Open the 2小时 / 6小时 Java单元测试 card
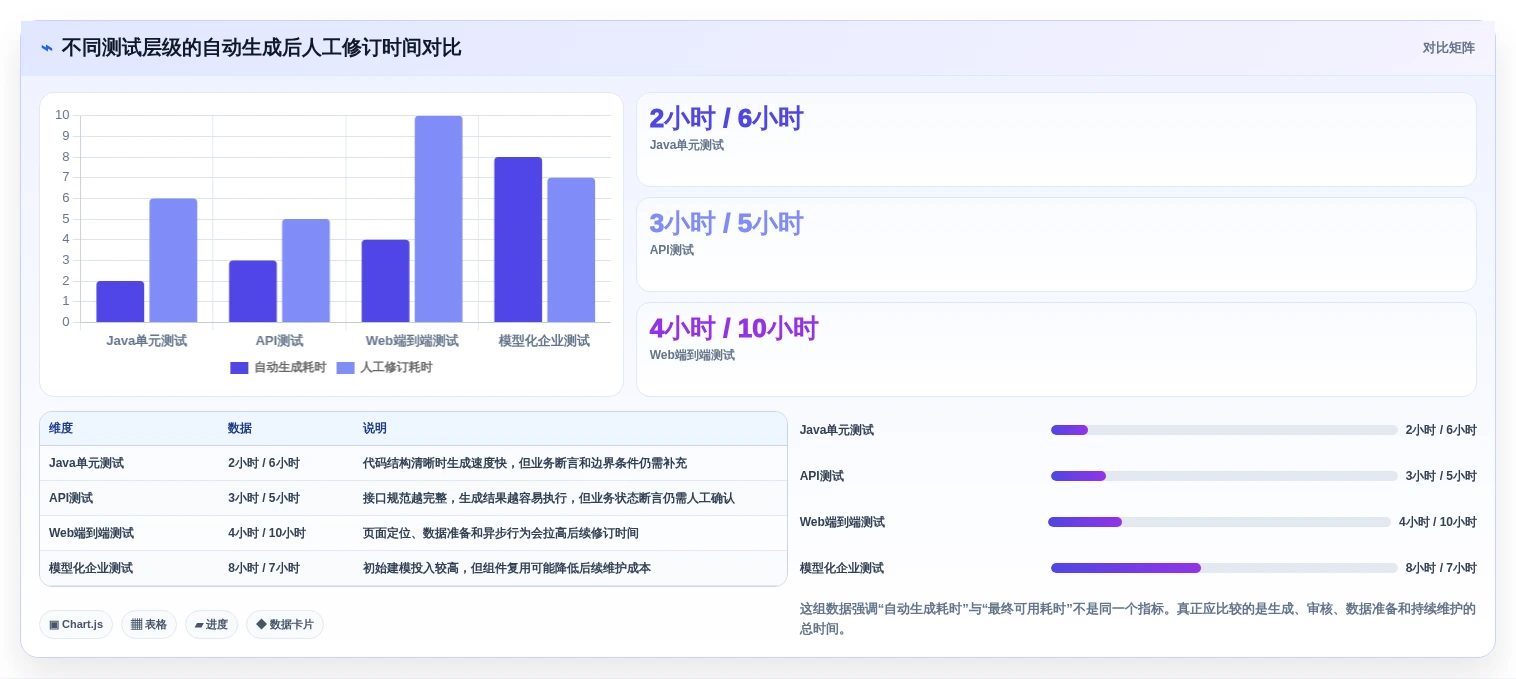Screen dimensions: 1516x679 (x=1056, y=139)
